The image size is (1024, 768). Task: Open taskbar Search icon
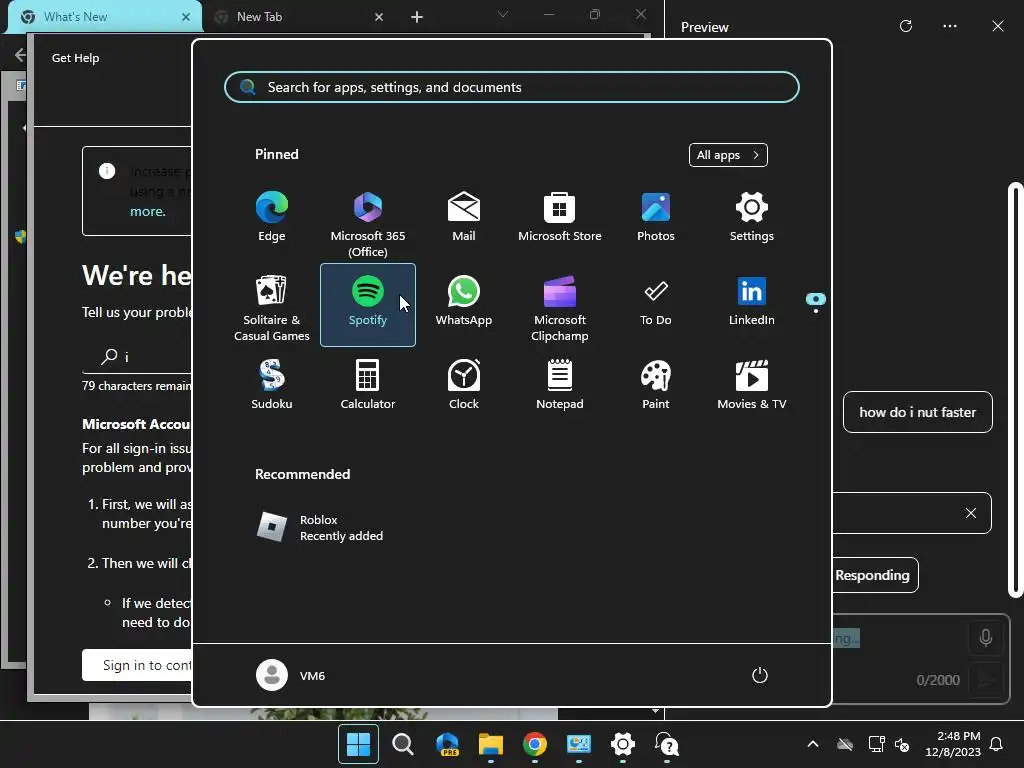tap(402, 744)
